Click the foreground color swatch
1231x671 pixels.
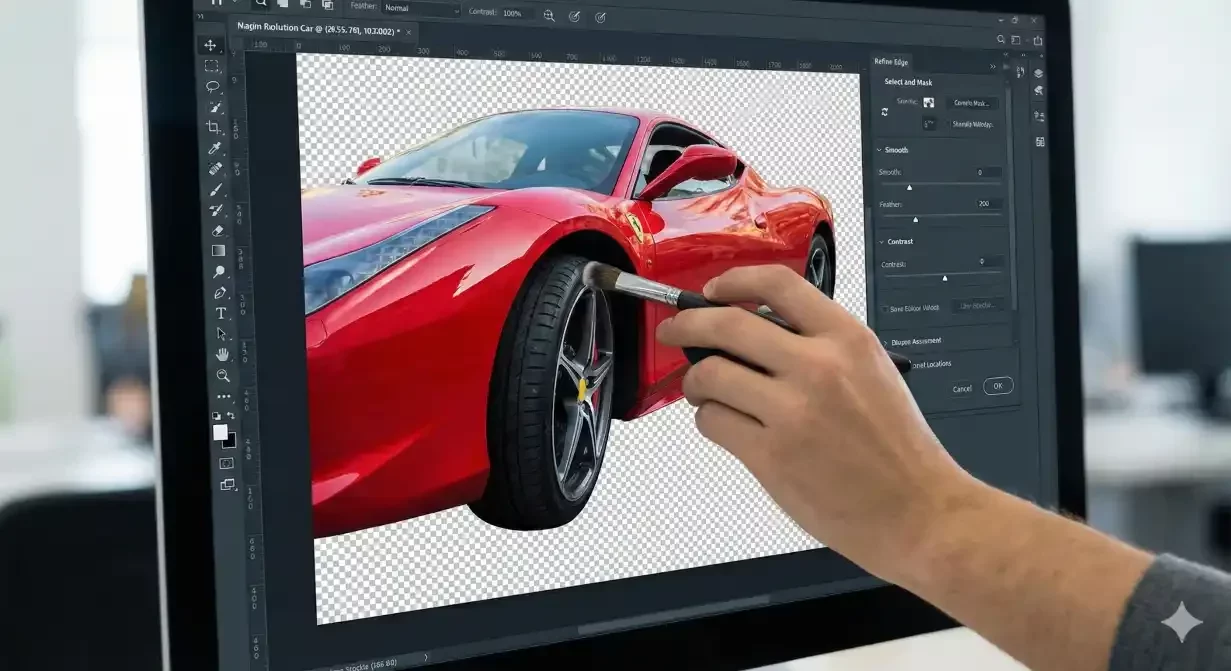(220, 432)
